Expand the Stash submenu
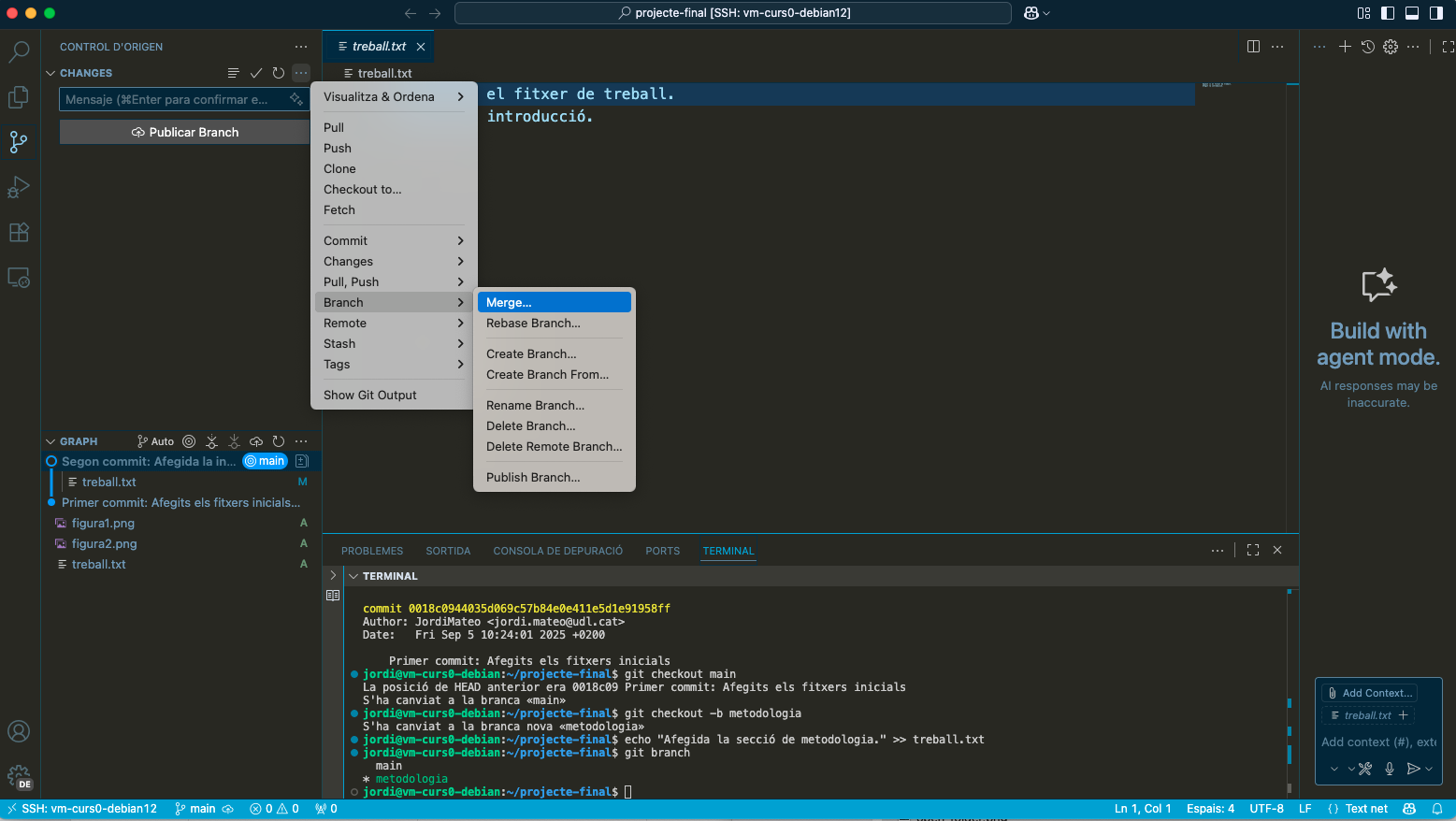The height and width of the screenshot is (821, 1456). (394, 343)
